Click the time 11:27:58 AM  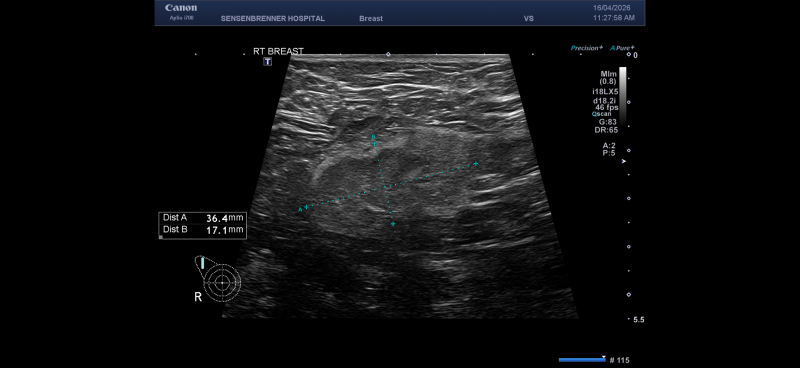pos(614,18)
